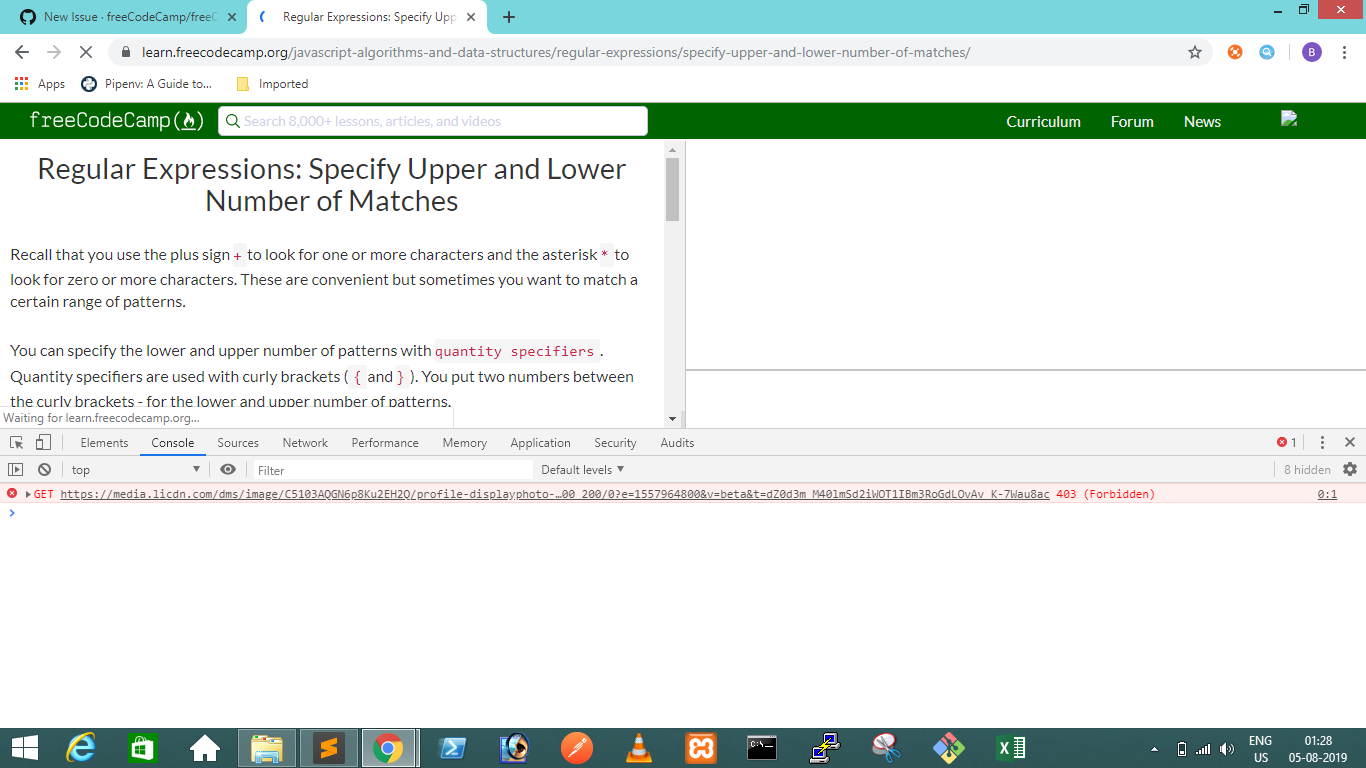Show console sidebar with the panel toggle icon

pyautogui.click(x=15, y=469)
